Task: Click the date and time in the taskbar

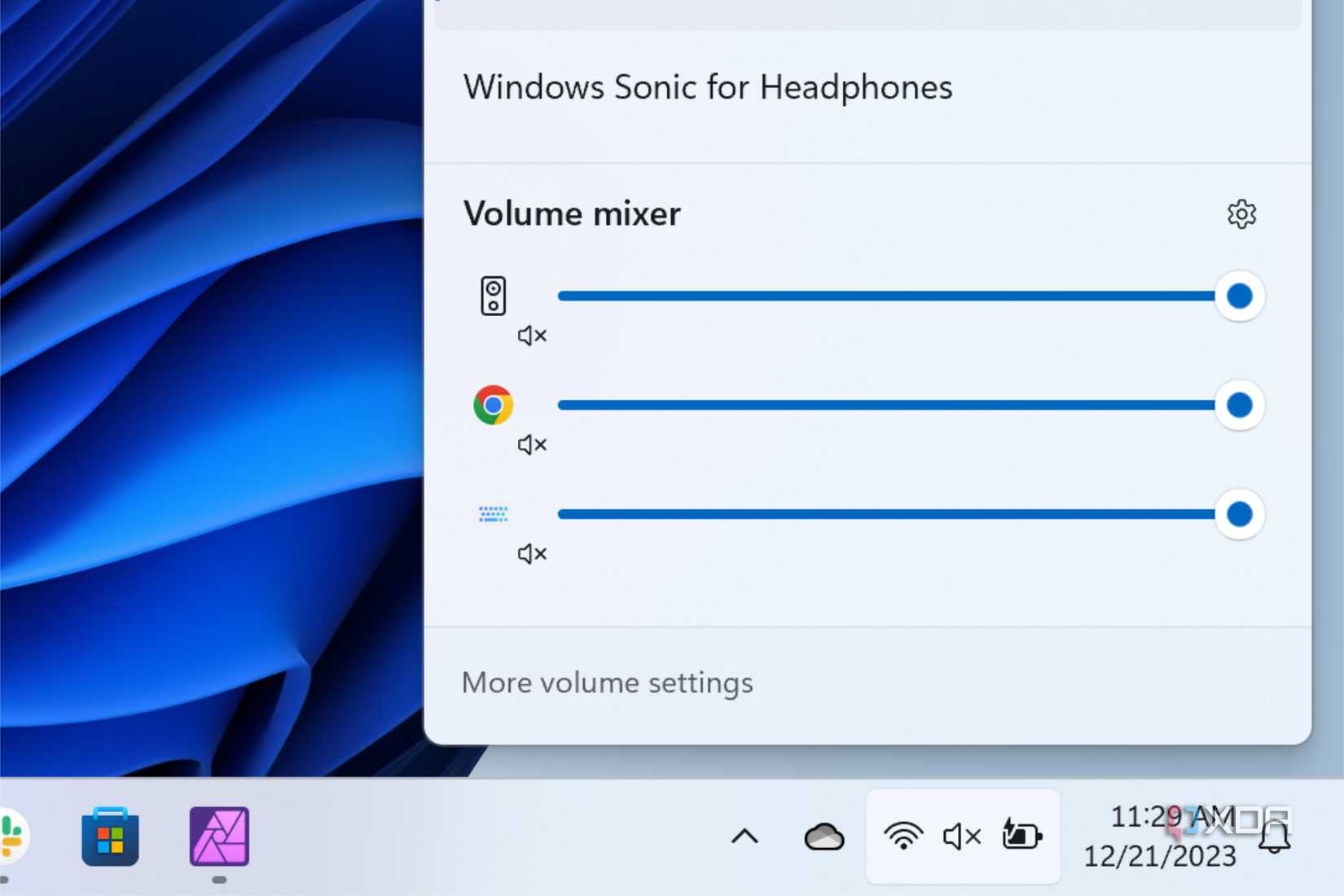Action: 1159,836
